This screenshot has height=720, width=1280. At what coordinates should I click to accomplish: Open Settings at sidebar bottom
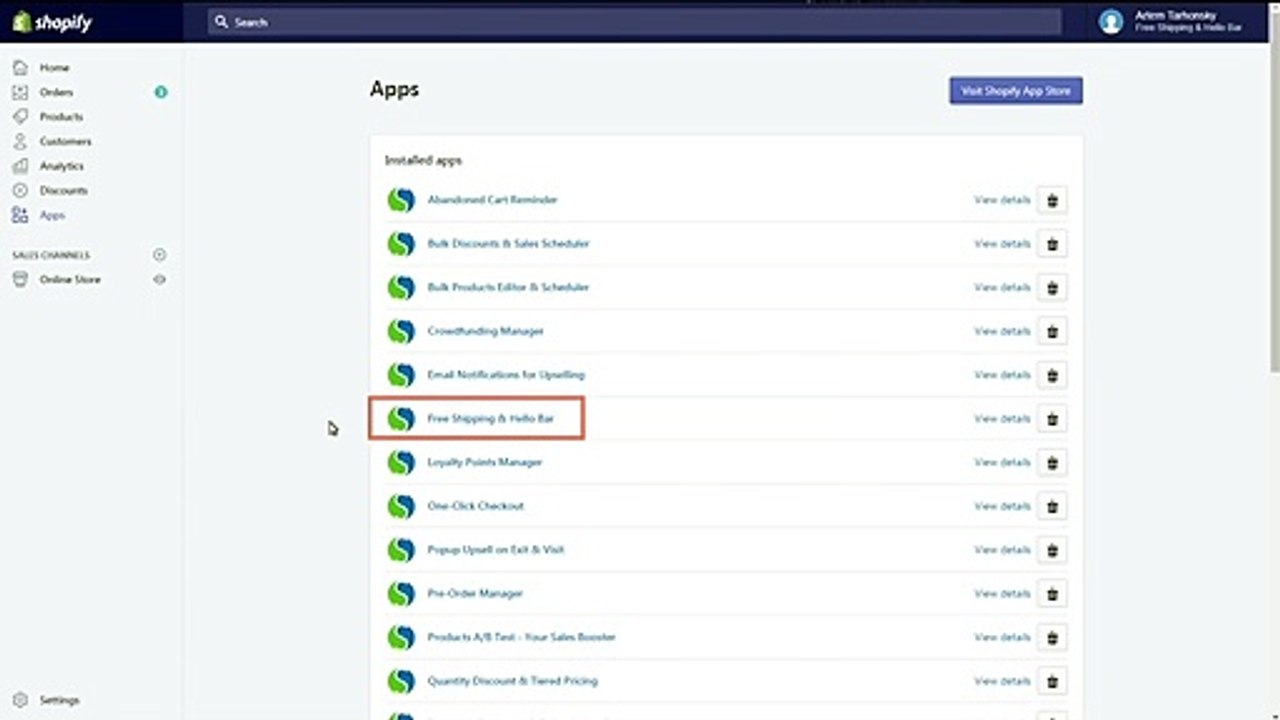pos(59,700)
